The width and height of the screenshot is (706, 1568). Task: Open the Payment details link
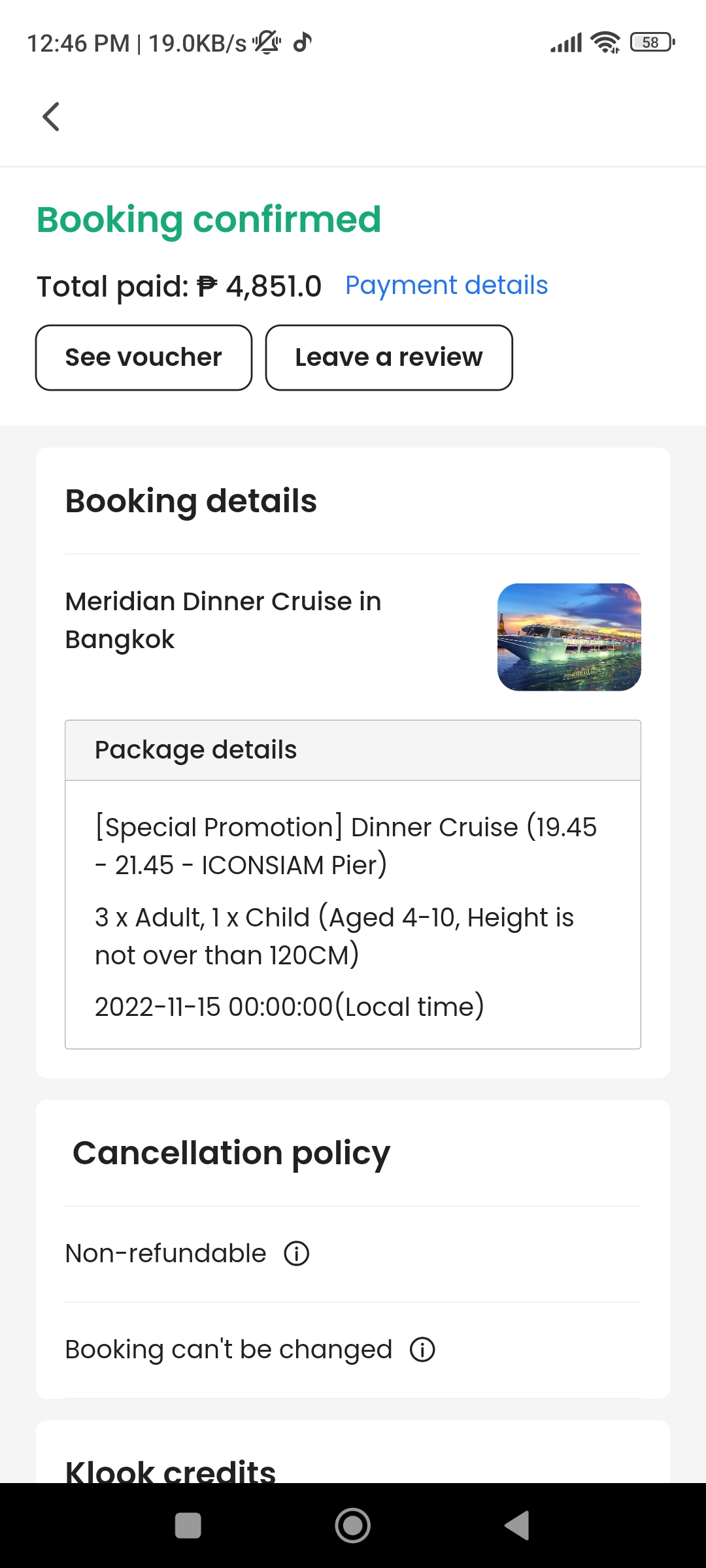click(x=446, y=286)
